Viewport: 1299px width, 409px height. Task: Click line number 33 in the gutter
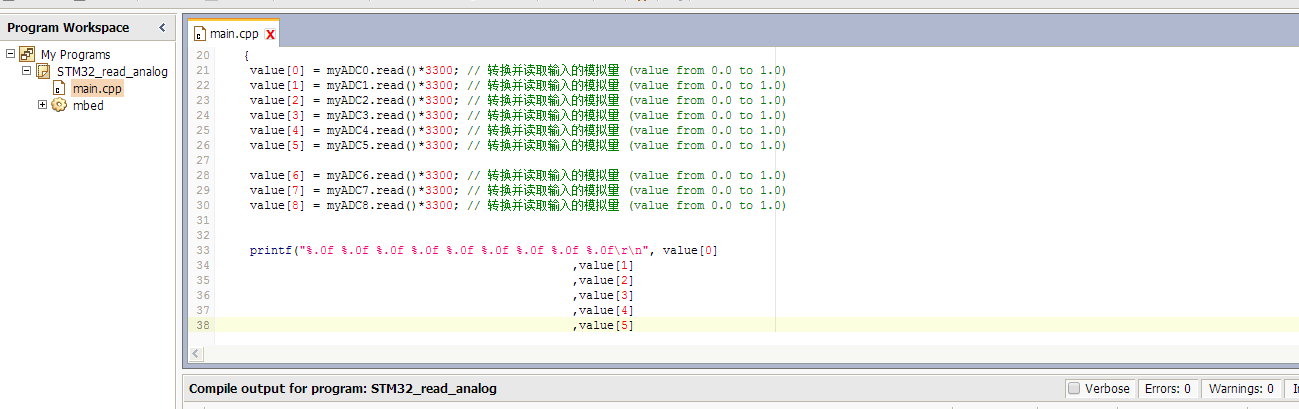(x=203, y=250)
